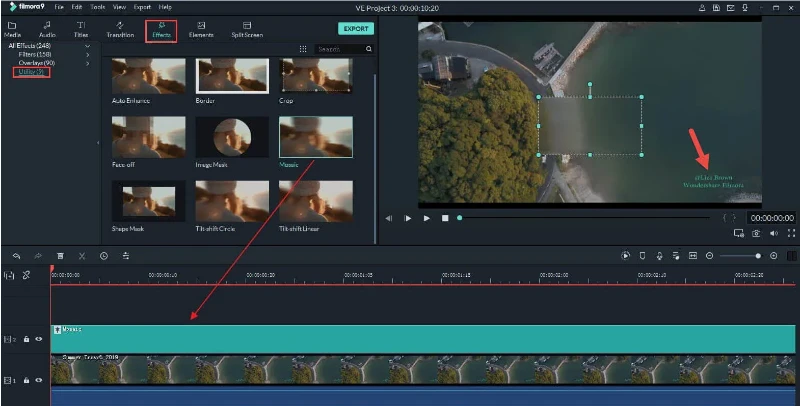Viewport: 800px width, 406px height.
Task: Select the Auto Enhance effect thumbnail
Action: point(148,76)
